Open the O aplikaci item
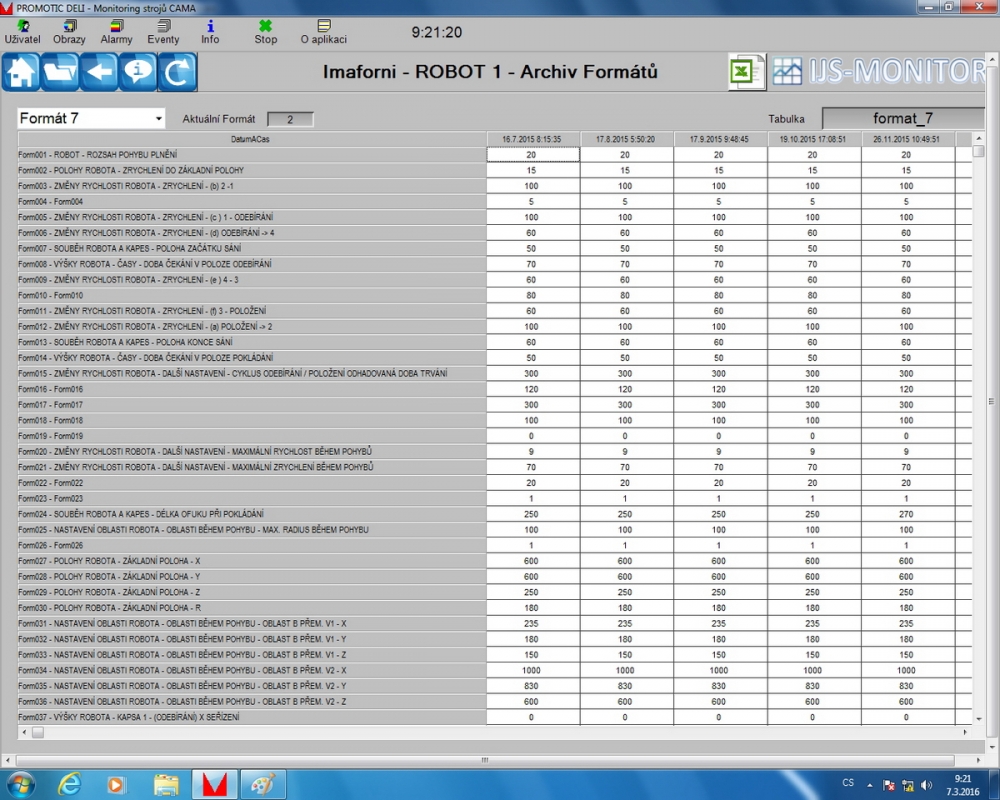1000x800 pixels. point(323,32)
